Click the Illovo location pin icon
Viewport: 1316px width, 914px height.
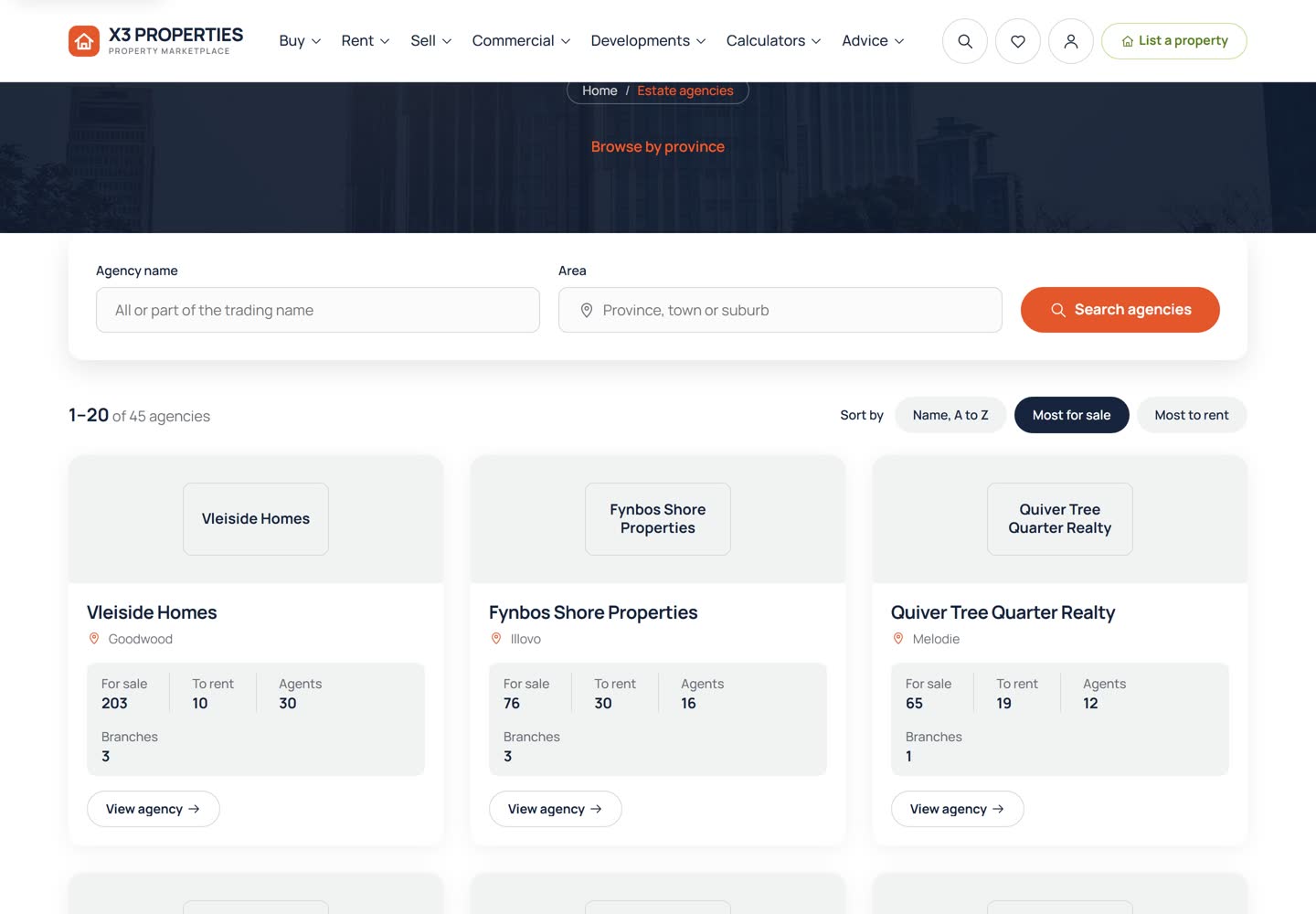(496, 638)
